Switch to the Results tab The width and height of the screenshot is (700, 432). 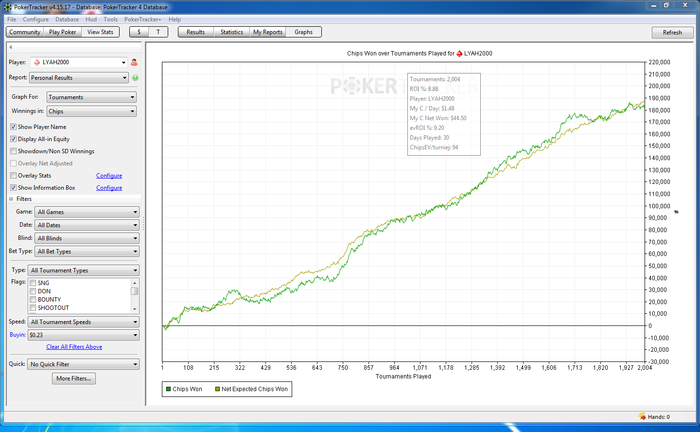tap(196, 32)
